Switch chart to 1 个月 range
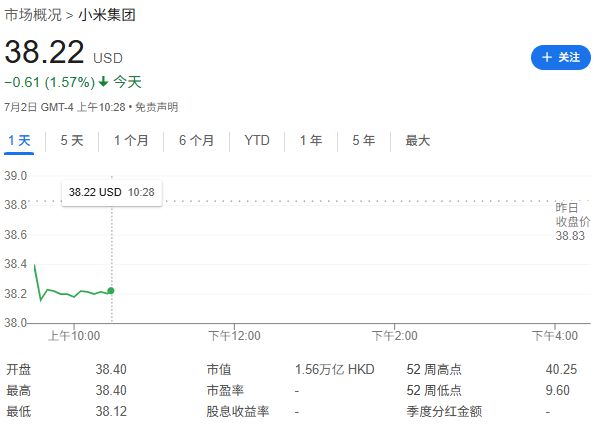Viewport: 600px width, 426px height. (131, 140)
